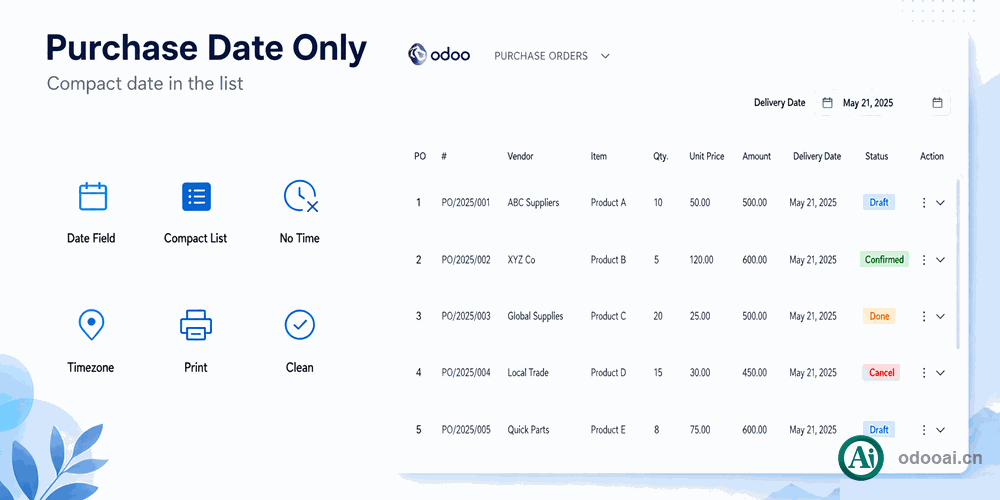Click the Cancel status badge for Local Trade
Screen dimensions: 1000x500
[x=881, y=372]
